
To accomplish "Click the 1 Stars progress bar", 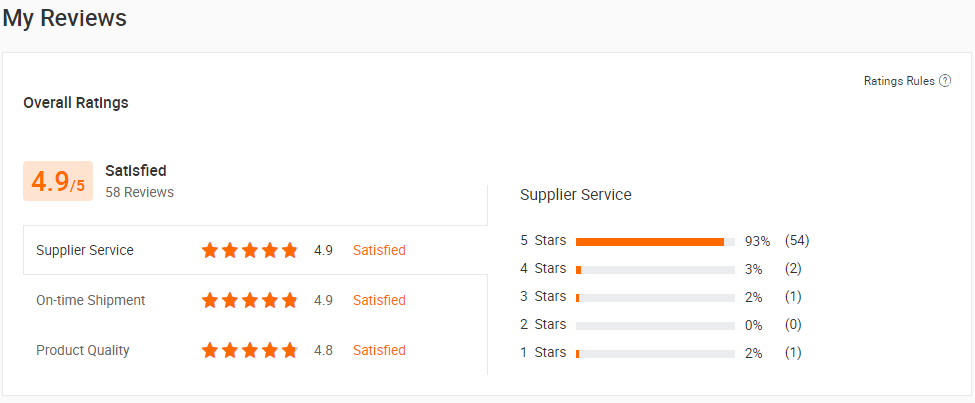I will [x=655, y=353].
